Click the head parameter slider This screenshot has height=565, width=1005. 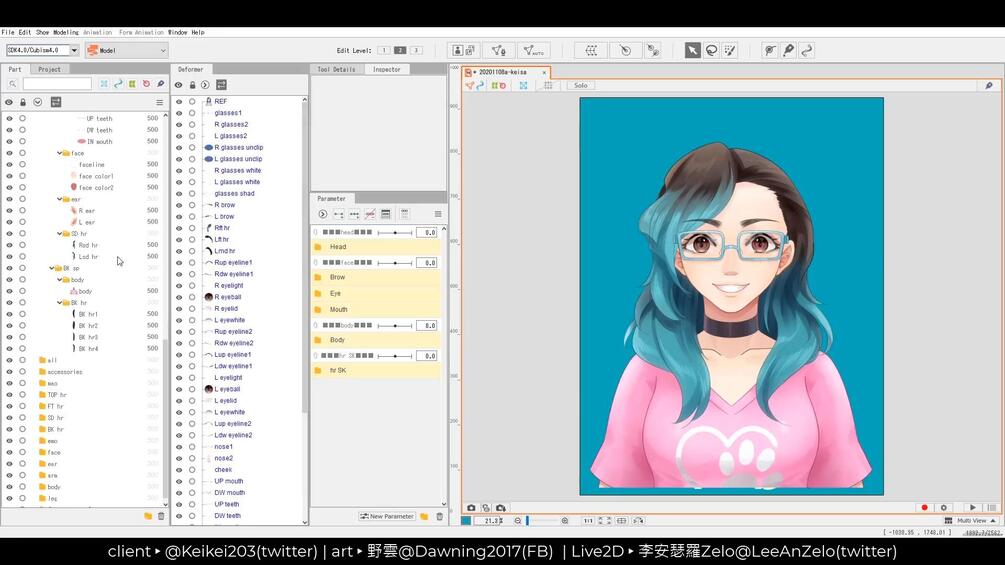coord(395,233)
